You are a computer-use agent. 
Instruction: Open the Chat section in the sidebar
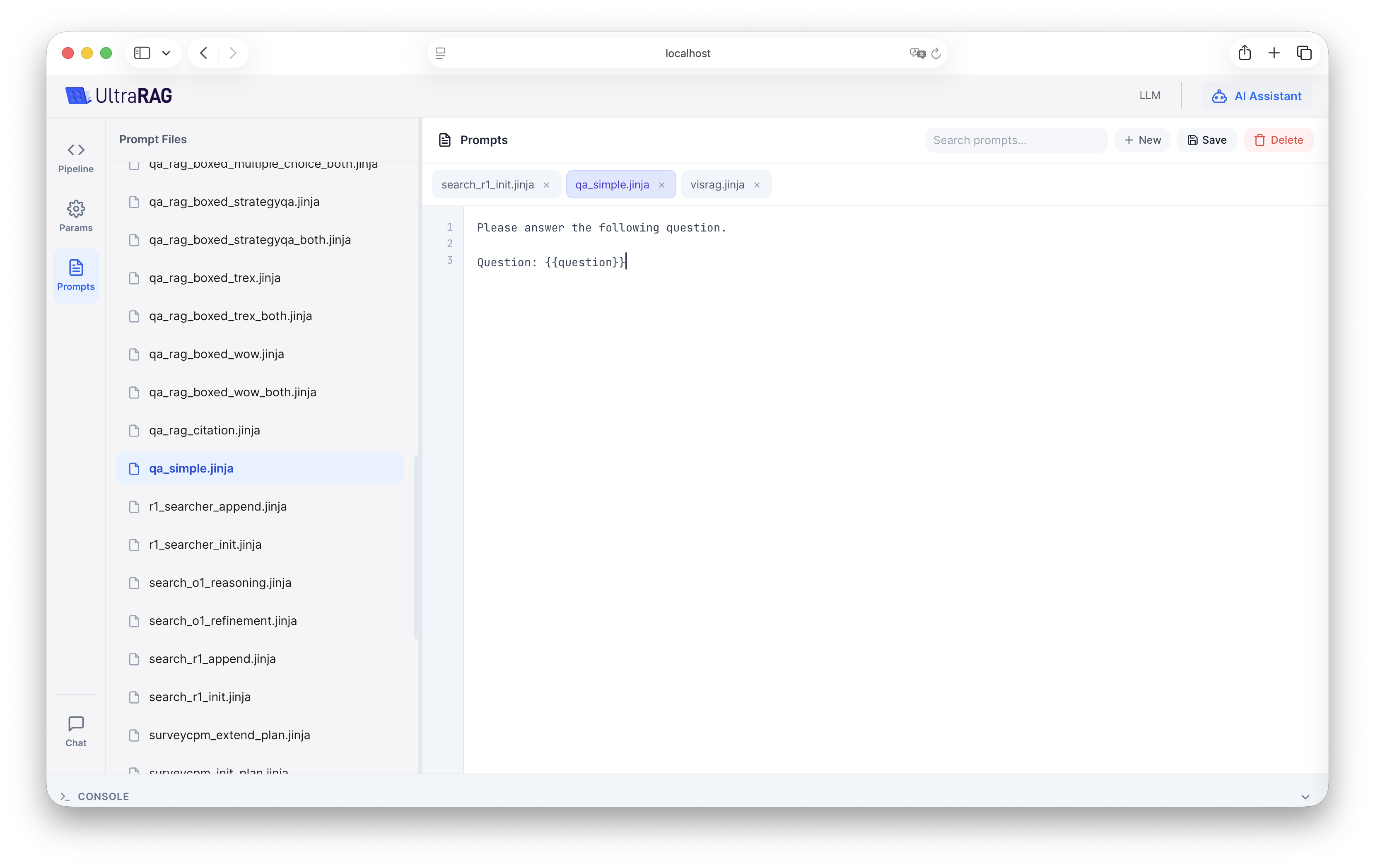tap(76, 731)
